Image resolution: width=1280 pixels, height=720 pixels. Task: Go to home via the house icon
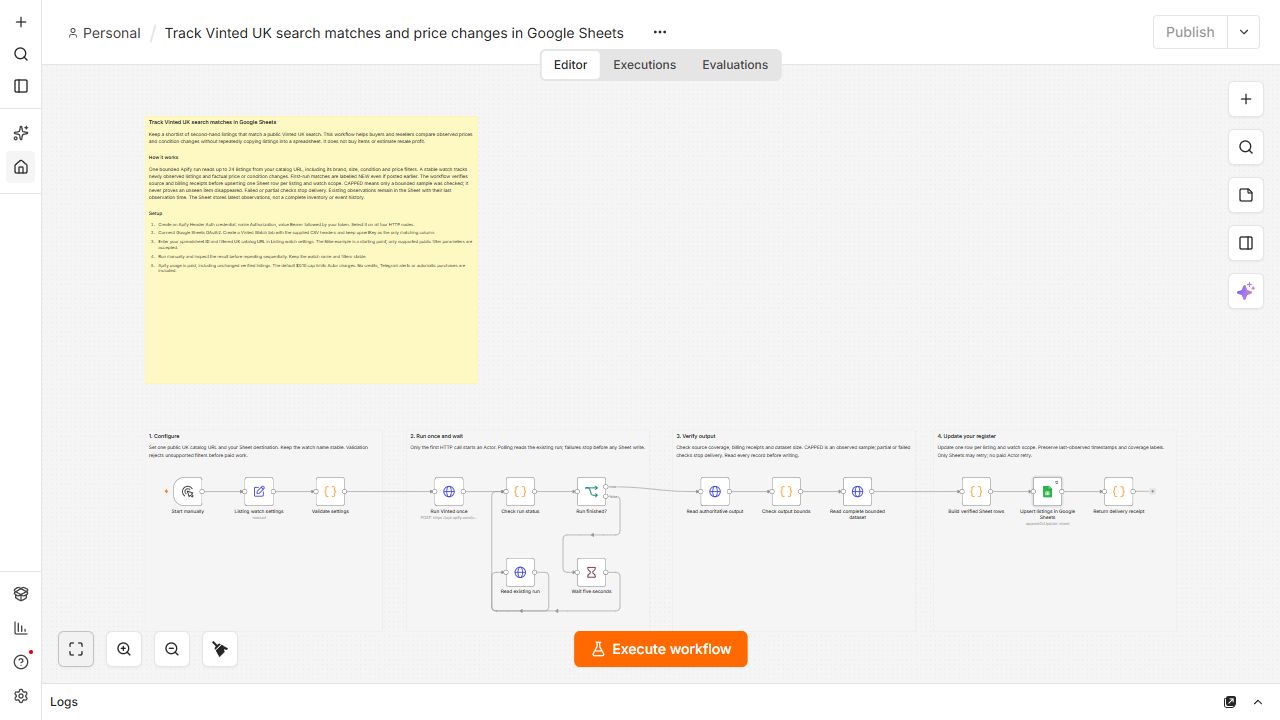tap(21, 166)
